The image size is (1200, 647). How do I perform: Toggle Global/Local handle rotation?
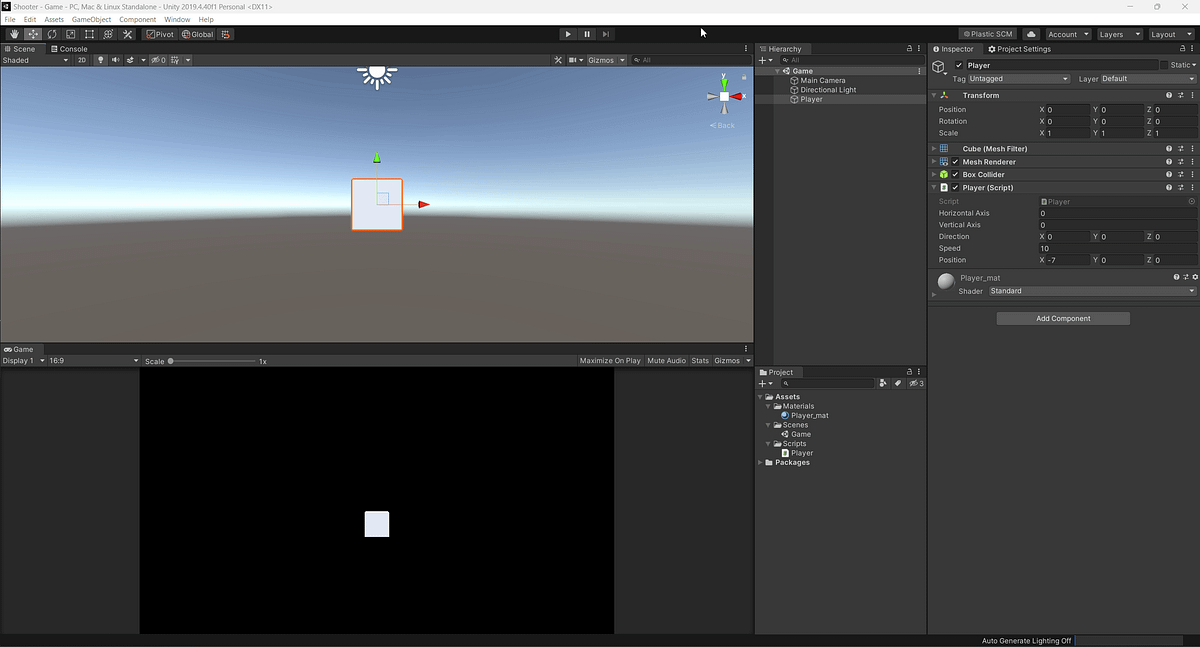point(197,34)
